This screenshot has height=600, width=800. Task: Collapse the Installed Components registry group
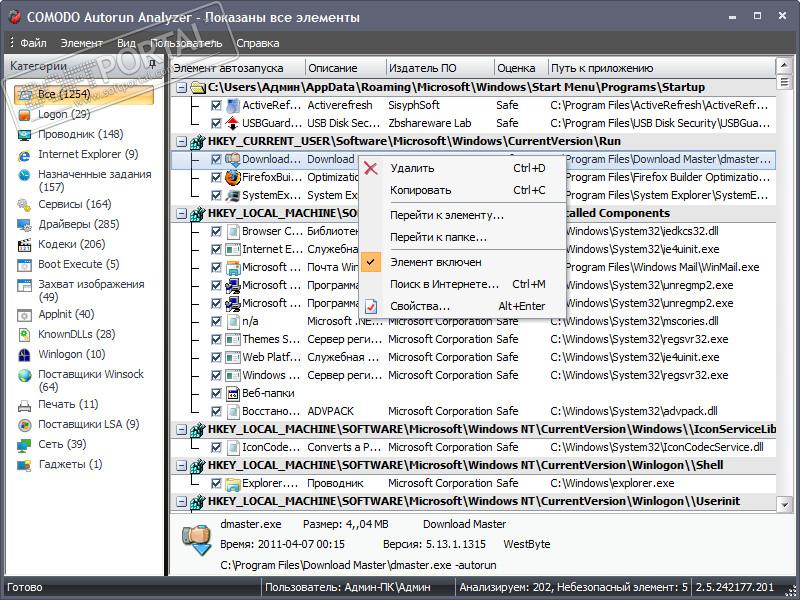pyautogui.click(x=181, y=213)
